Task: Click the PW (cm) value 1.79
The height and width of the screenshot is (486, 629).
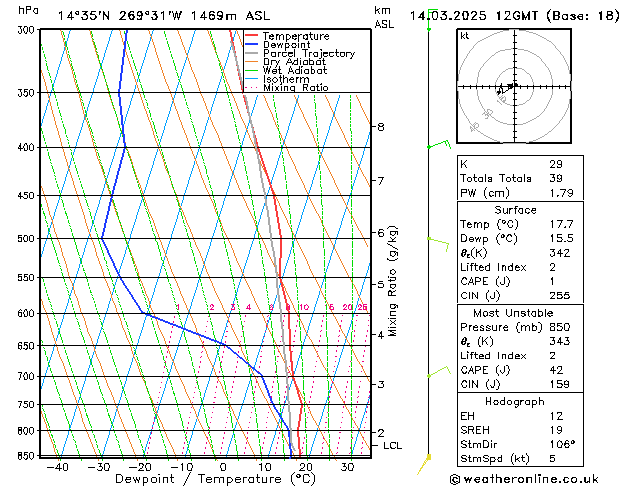Action: click(x=562, y=193)
